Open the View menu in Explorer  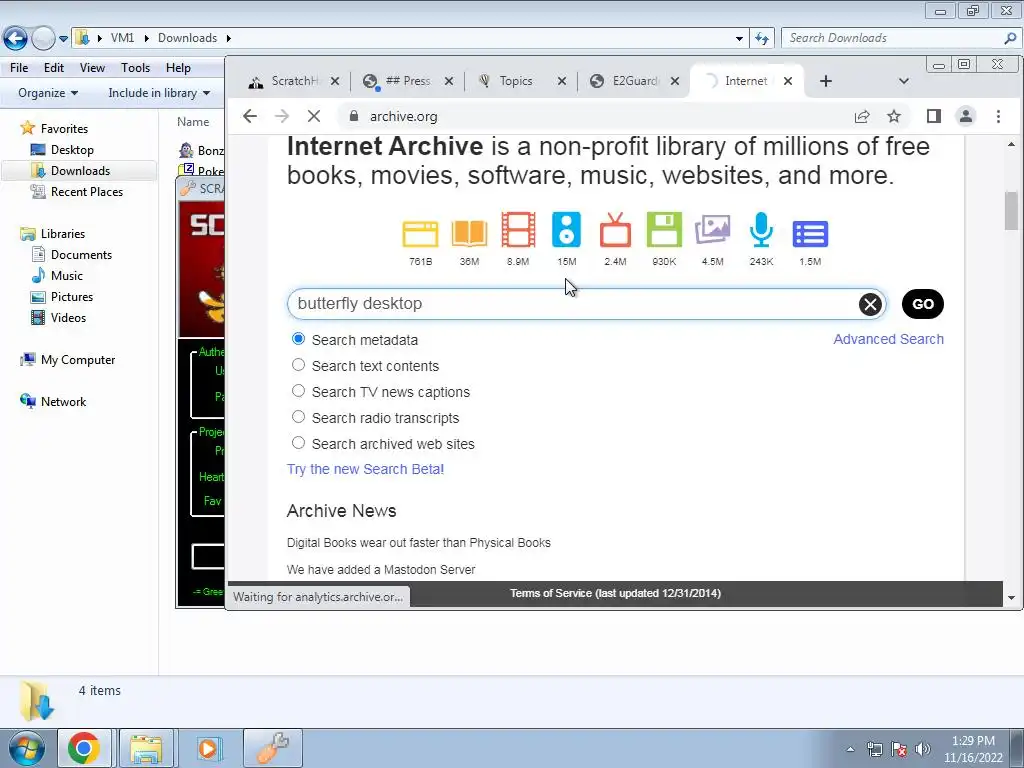coord(92,68)
